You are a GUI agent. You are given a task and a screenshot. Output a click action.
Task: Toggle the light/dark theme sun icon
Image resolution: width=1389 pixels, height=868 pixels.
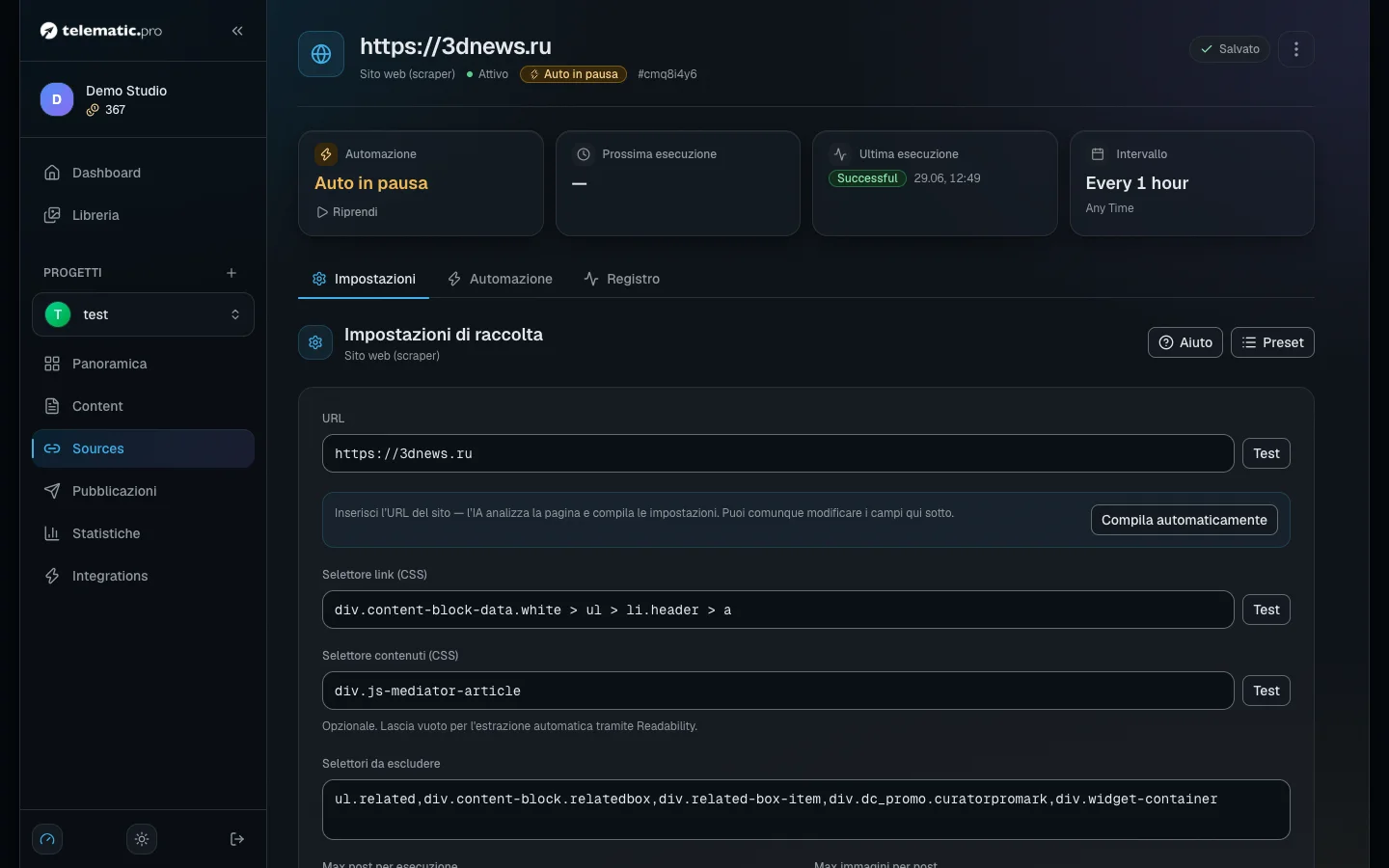142,839
